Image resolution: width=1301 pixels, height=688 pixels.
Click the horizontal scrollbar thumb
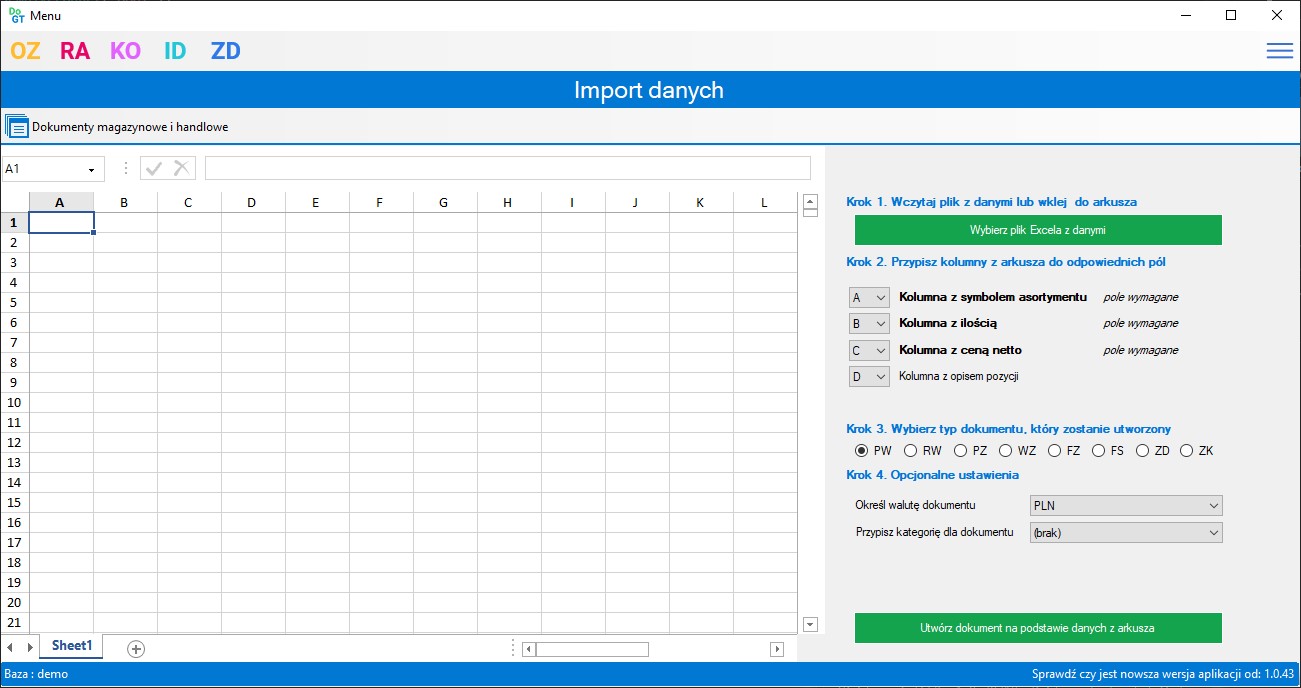coord(592,649)
